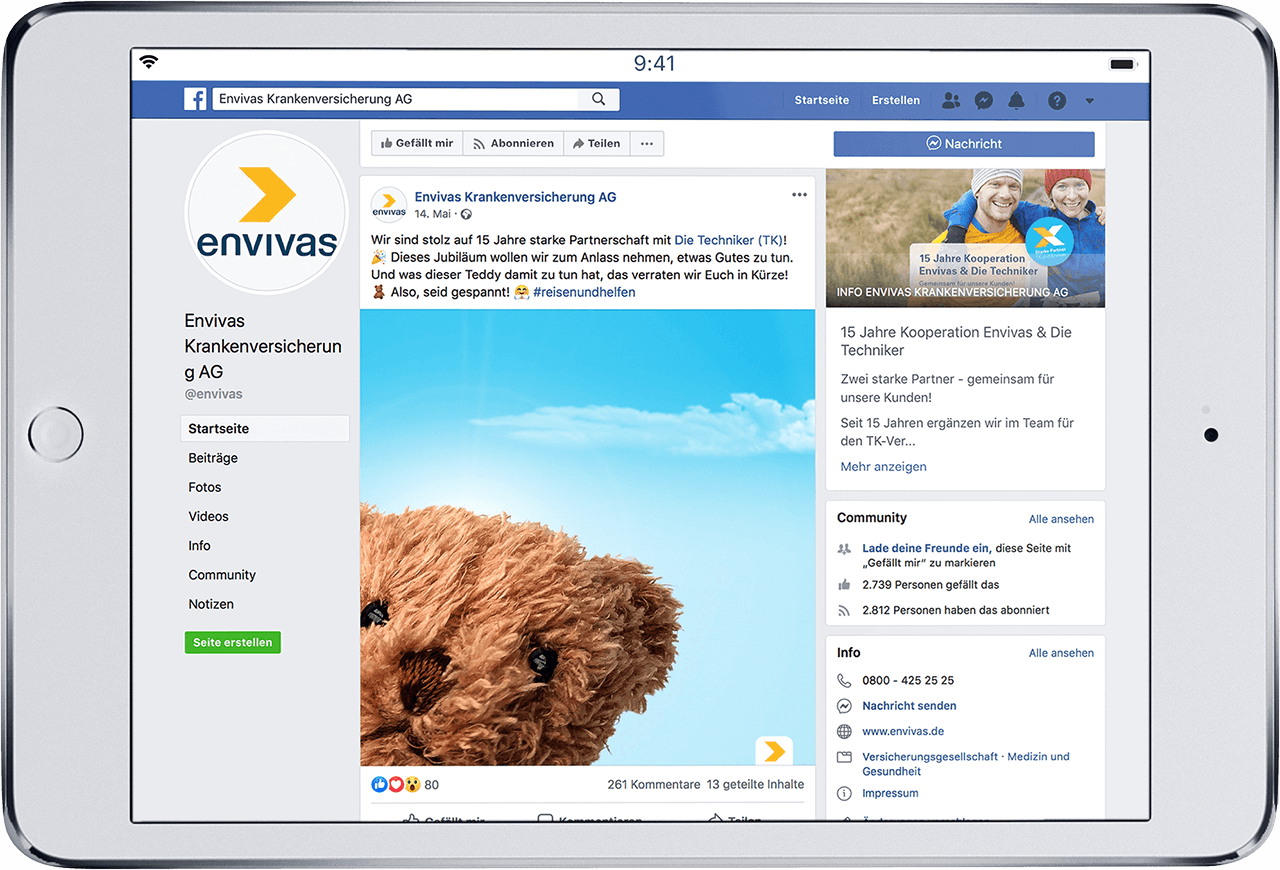The width and height of the screenshot is (1280, 870).
Task: Open the Die Techniker (TK) link
Action: [729, 240]
